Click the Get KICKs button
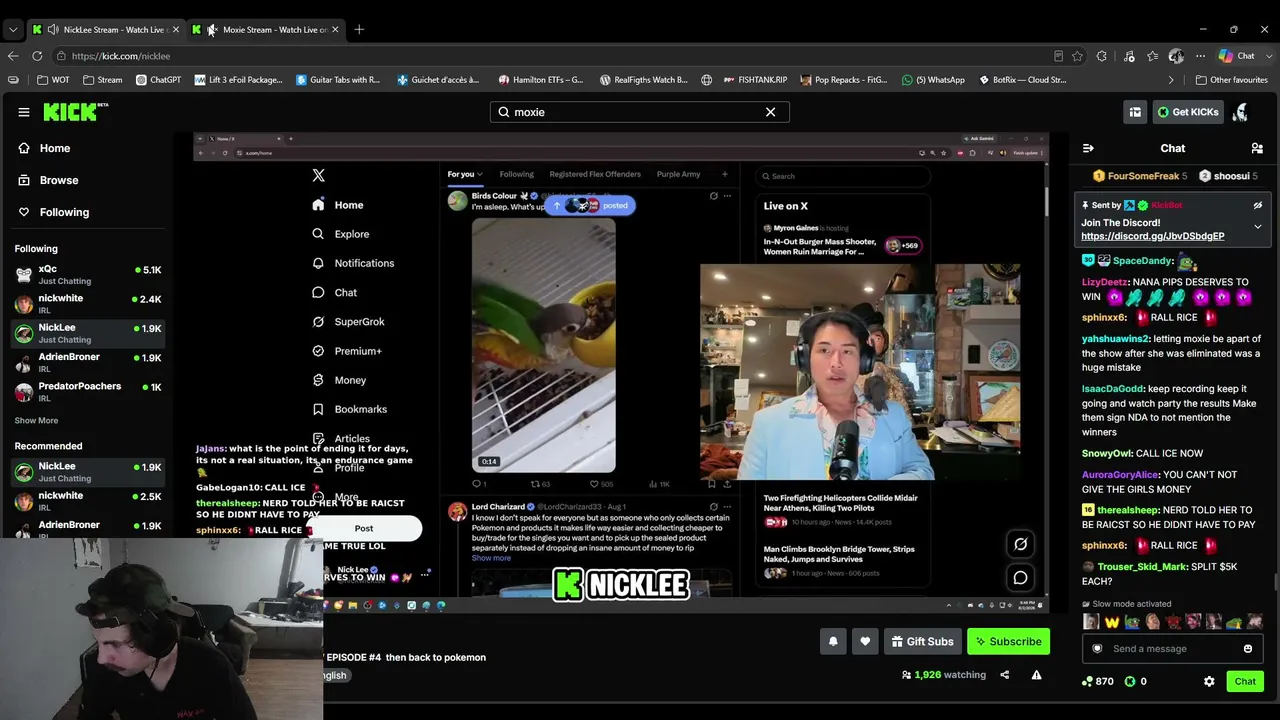Viewport: 1280px width, 720px height. coord(1188,112)
